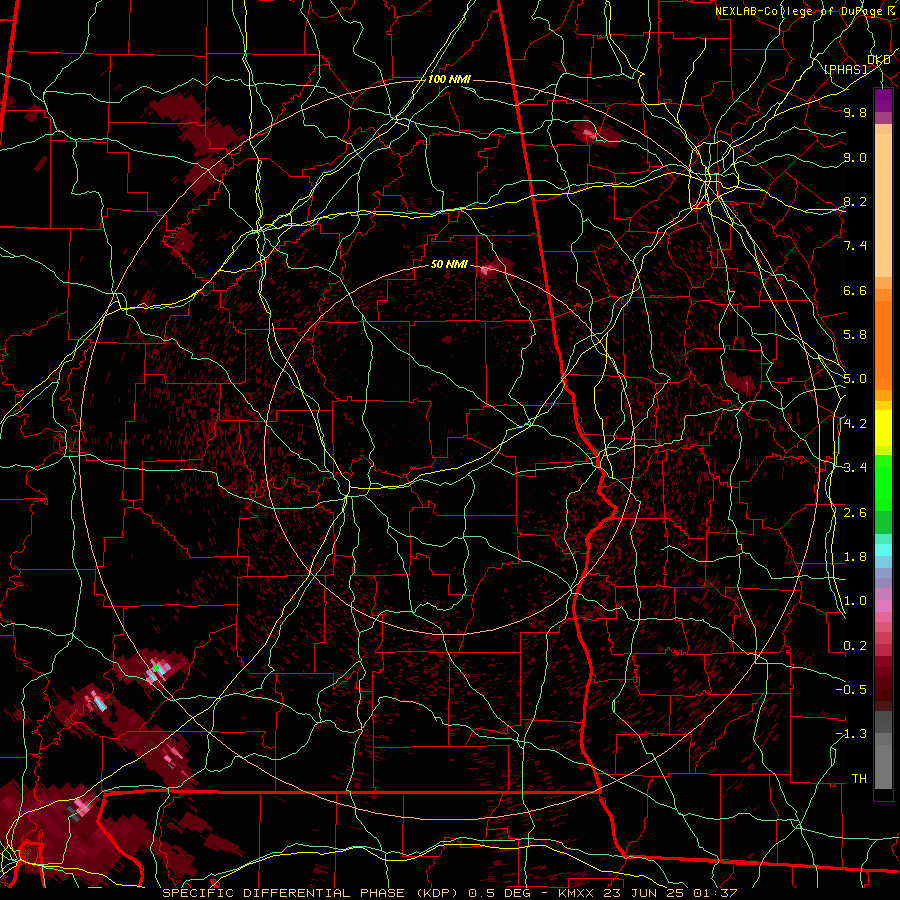The height and width of the screenshot is (900, 900).
Task: Pick the orange segment of the color bar
Action: 883,339
